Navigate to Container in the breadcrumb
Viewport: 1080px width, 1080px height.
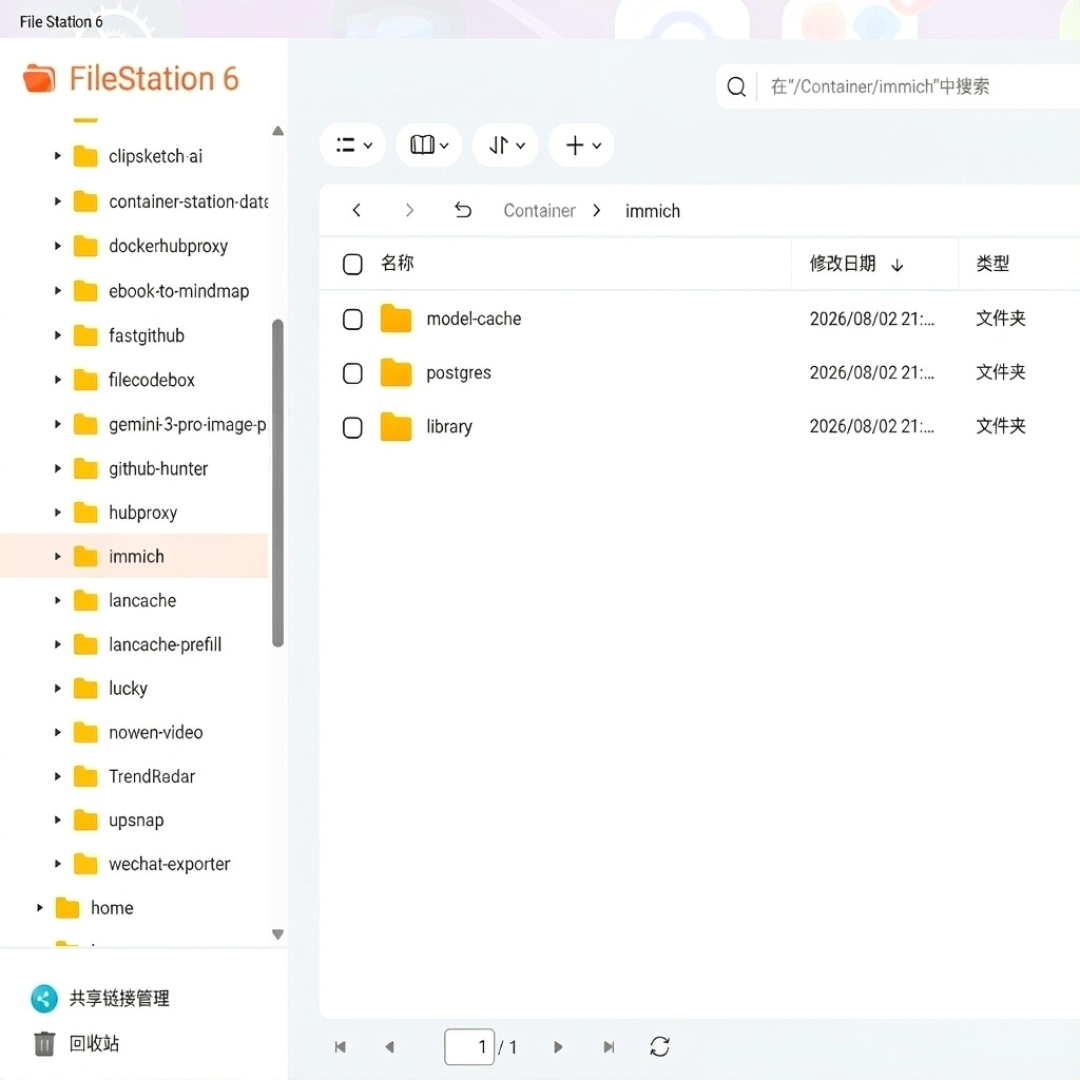[x=539, y=211]
